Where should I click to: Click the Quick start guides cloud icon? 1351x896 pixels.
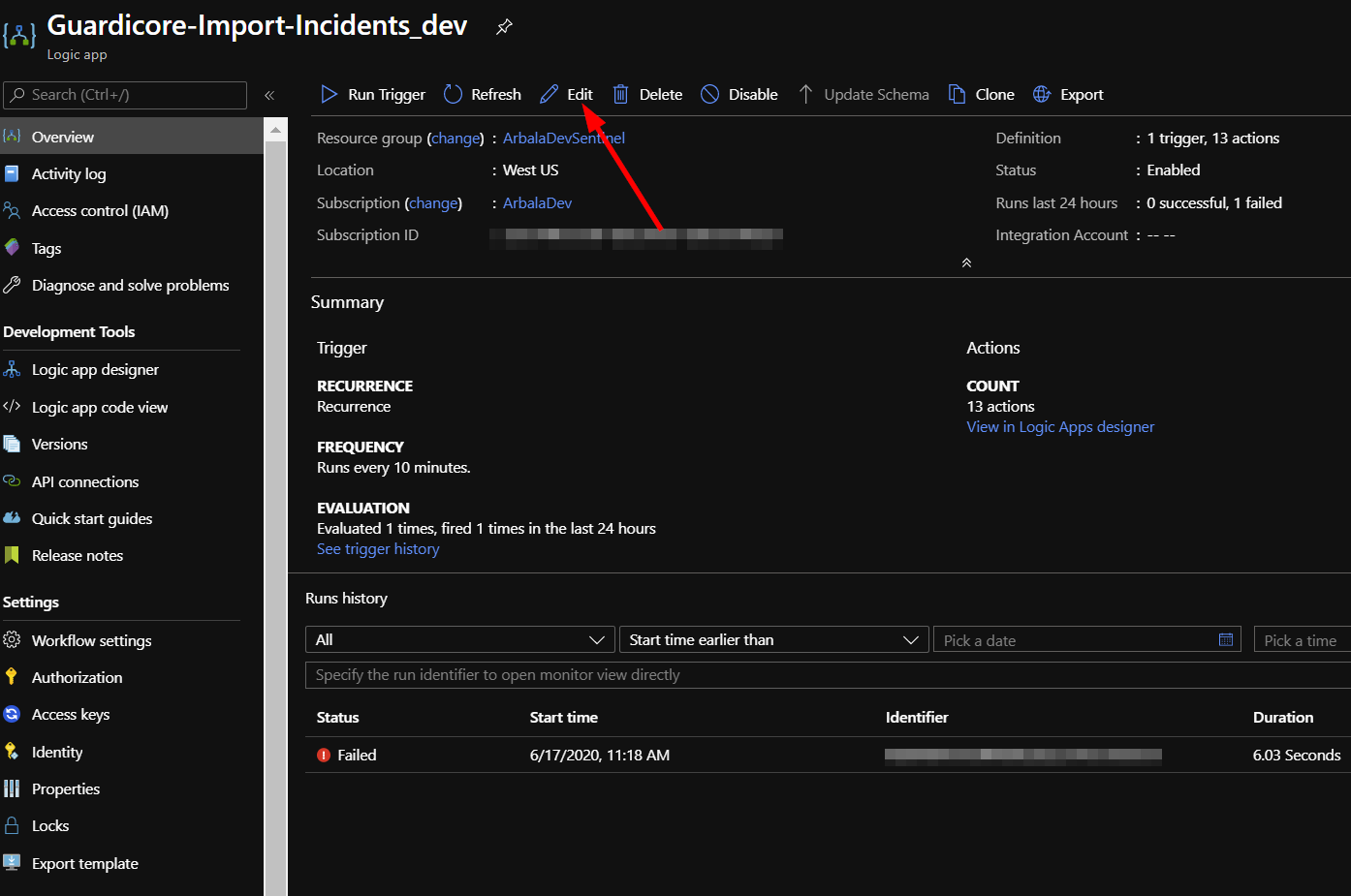[x=12, y=518]
